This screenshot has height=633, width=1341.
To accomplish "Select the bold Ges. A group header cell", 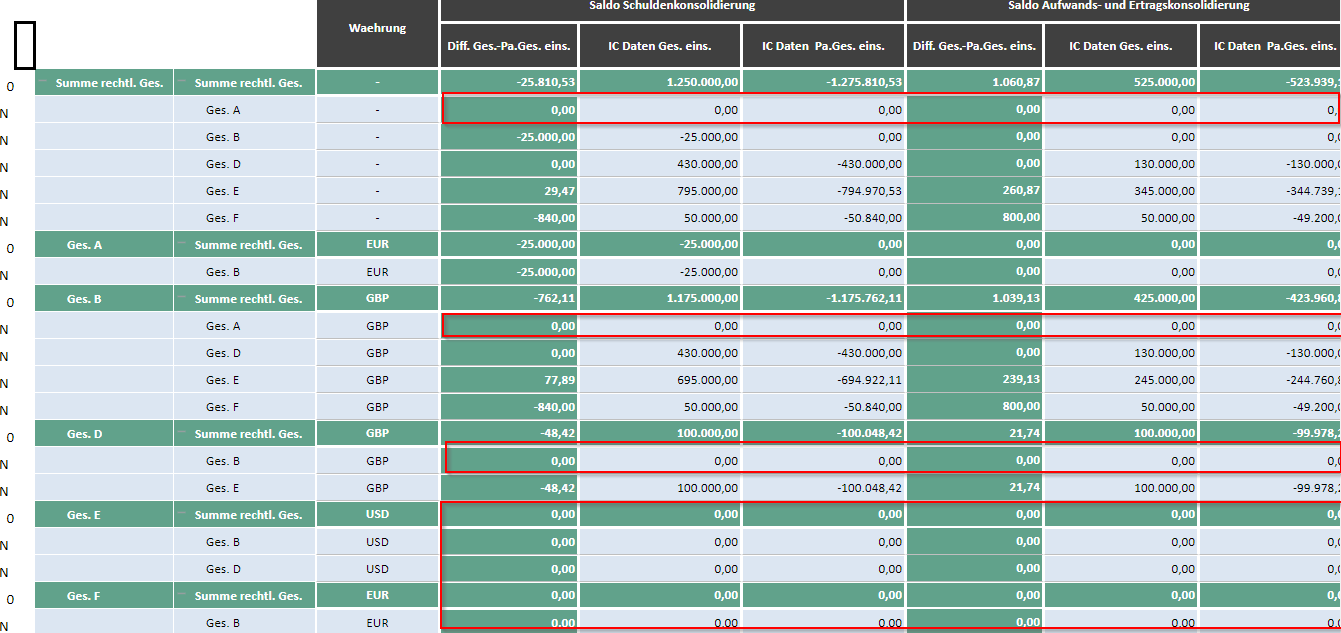I will [x=104, y=244].
